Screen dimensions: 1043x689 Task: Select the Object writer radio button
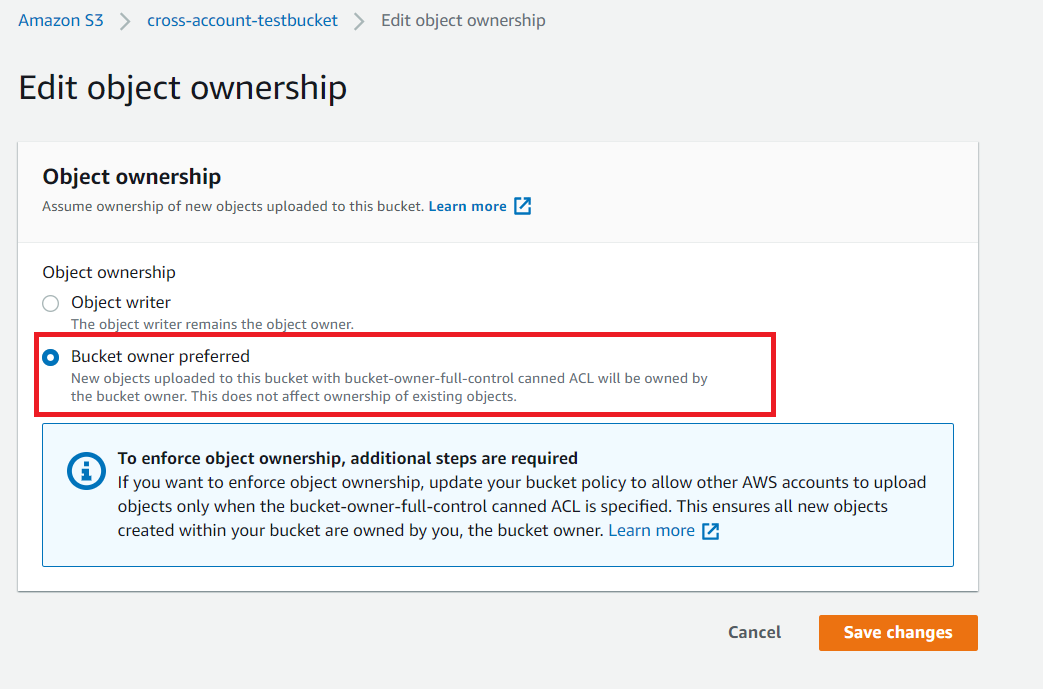point(51,303)
